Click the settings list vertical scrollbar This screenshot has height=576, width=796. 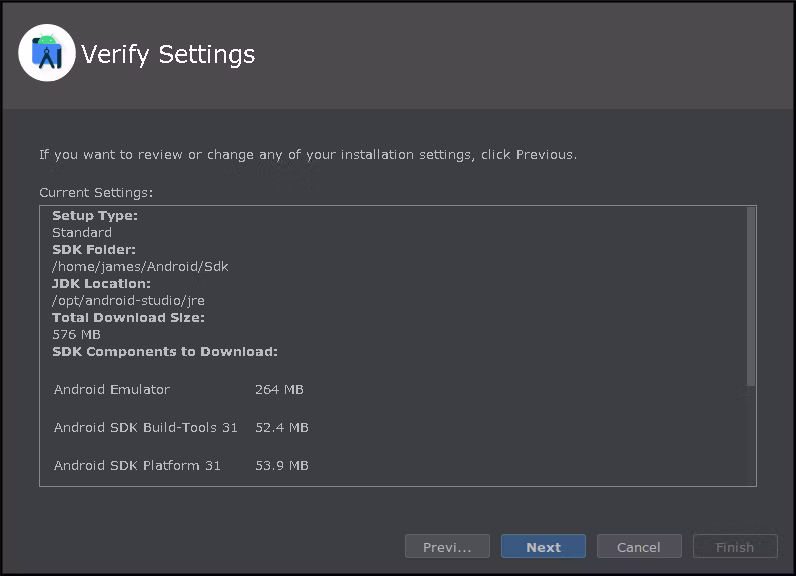(751, 296)
